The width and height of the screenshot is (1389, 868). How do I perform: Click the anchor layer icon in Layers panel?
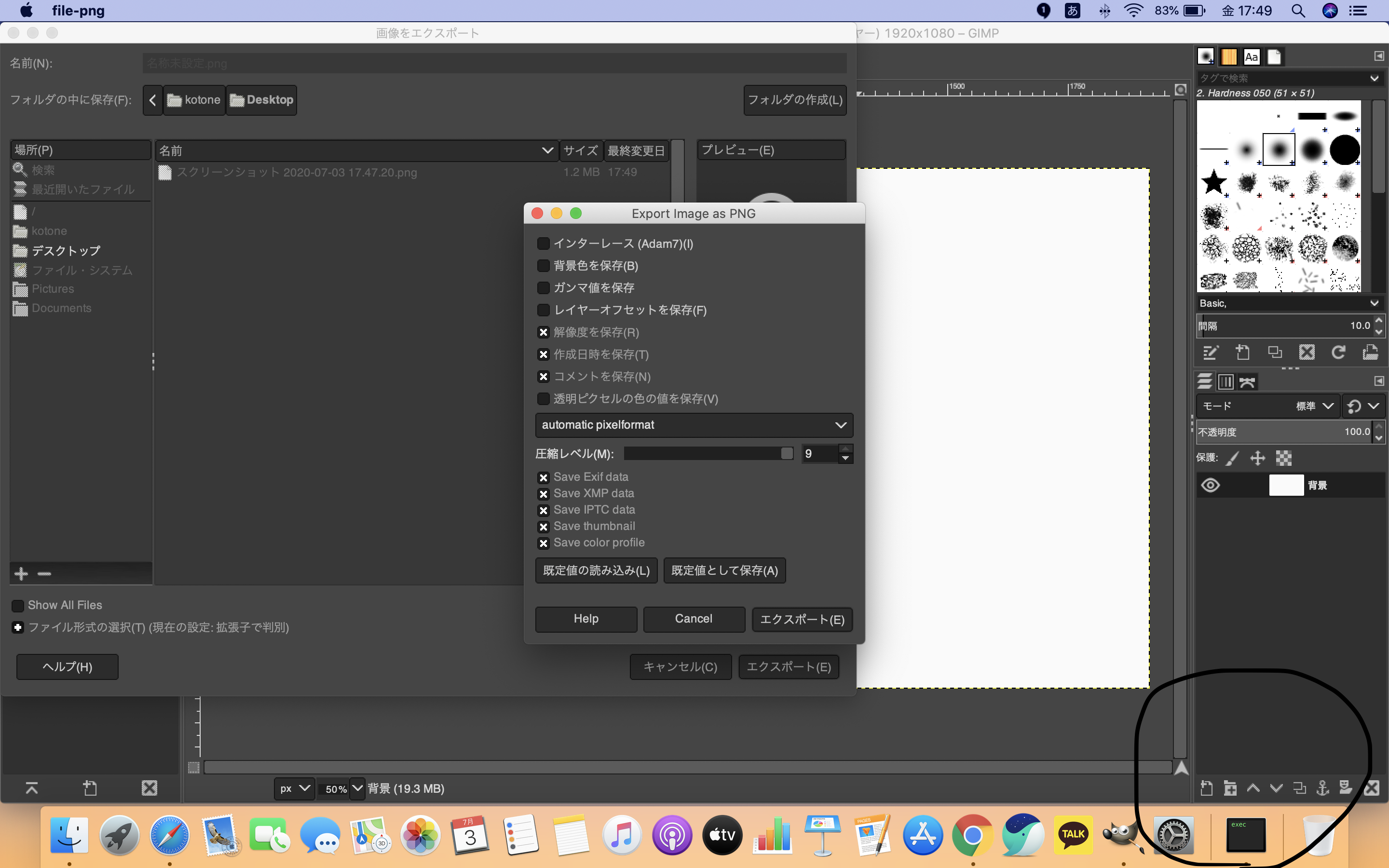click(1322, 787)
